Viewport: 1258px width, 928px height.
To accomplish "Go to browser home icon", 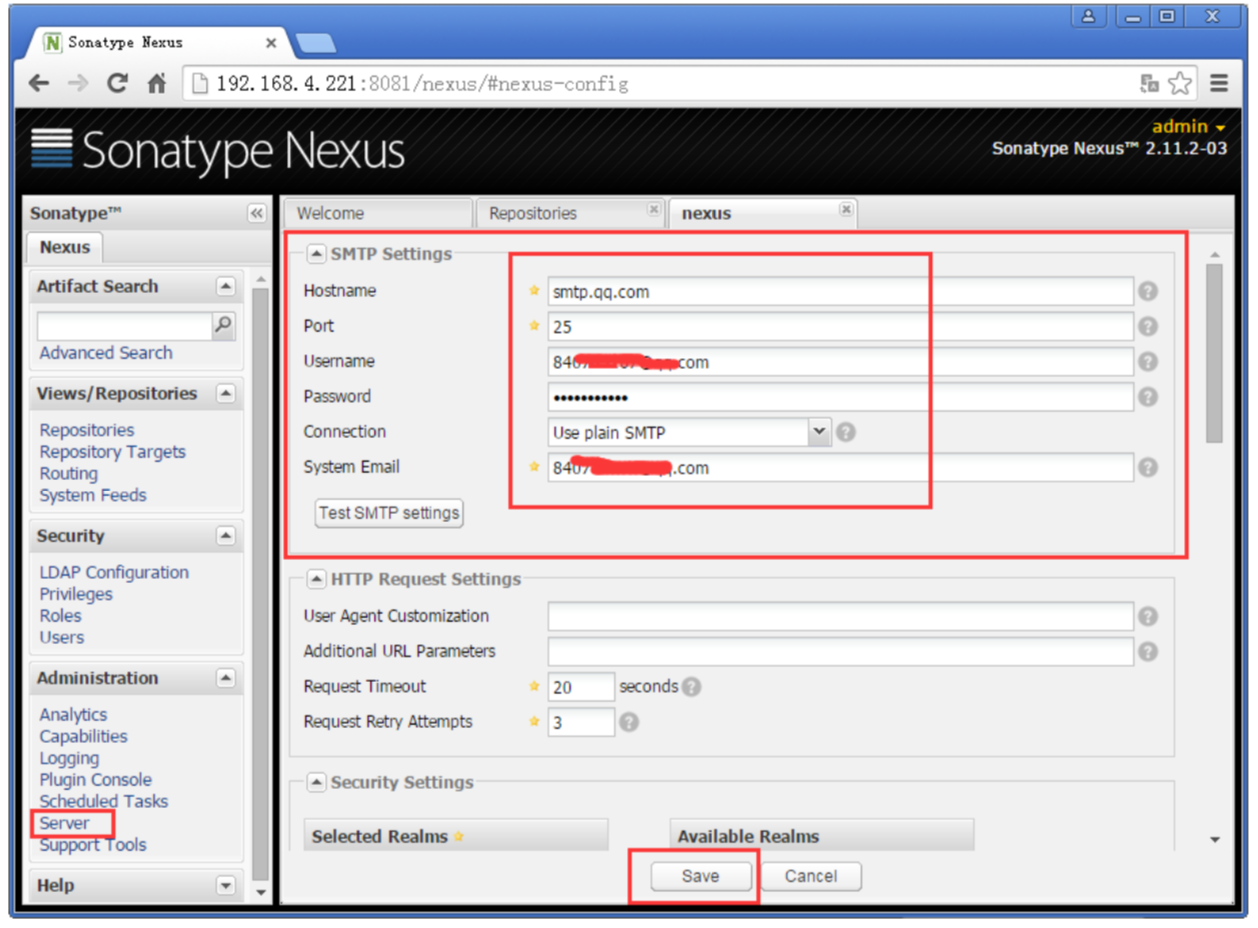I will click(x=156, y=84).
